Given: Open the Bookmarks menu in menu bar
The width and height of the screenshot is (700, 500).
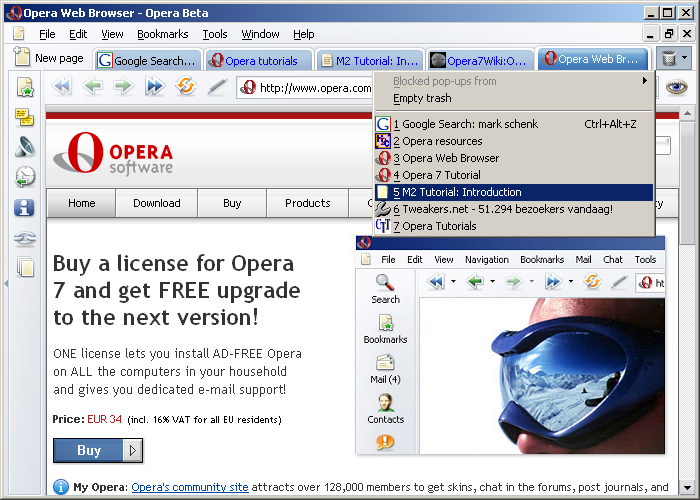Looking at the screenshot, I should (x=162, y=34).
